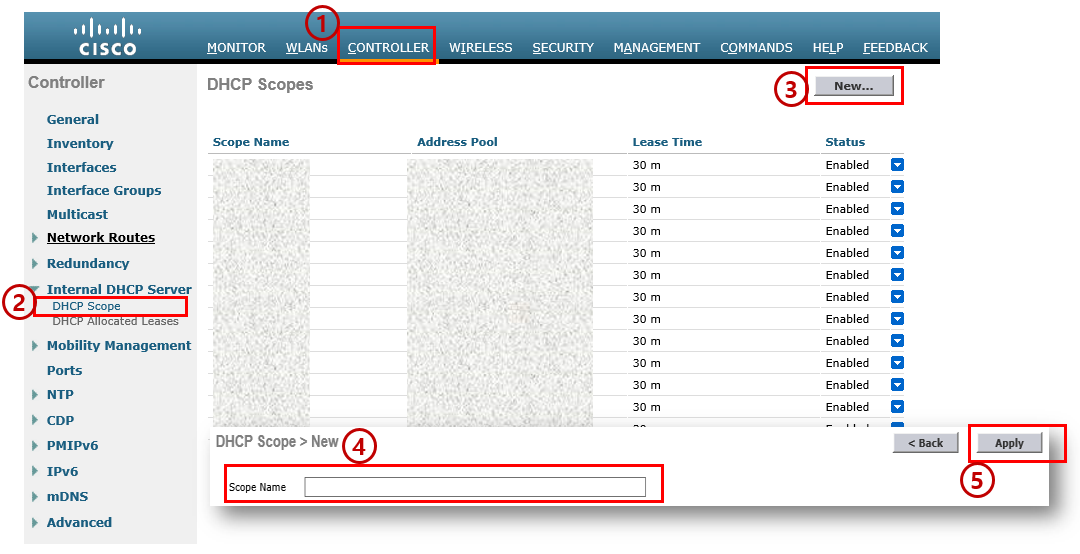The height and width of the screenshot is (554, 1080).
Task: Expand the Network Routes arrow
Action: click(34, 238)
